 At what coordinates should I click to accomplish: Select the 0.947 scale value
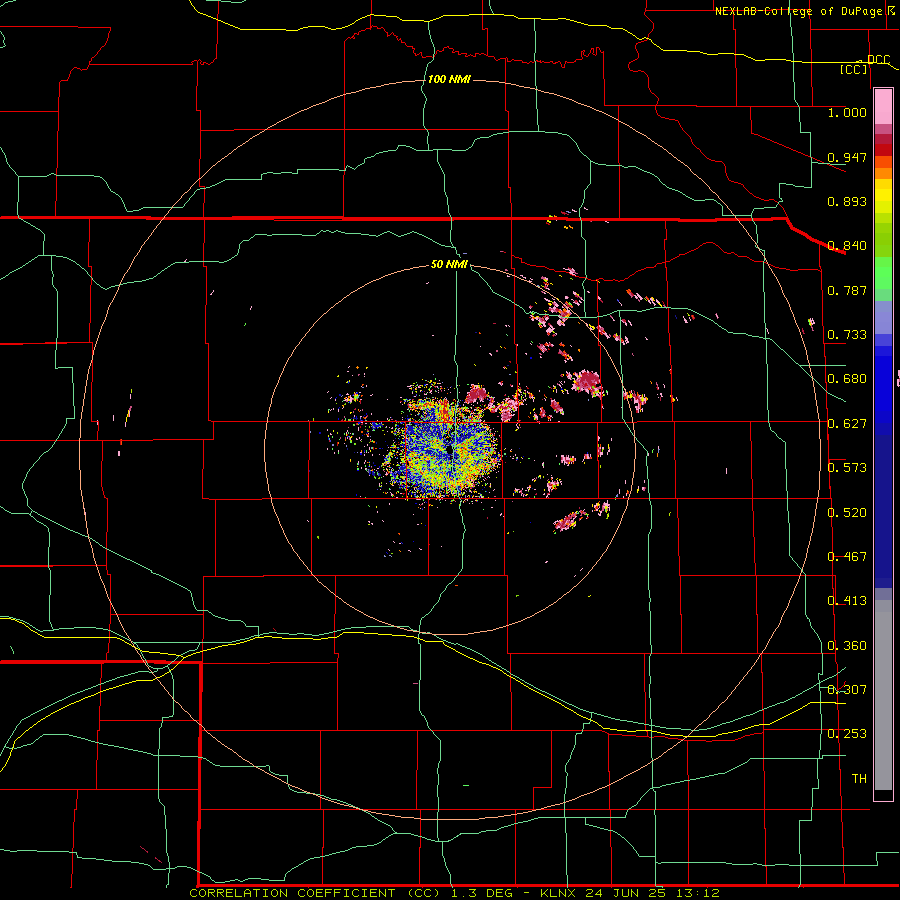pos(847,157)
